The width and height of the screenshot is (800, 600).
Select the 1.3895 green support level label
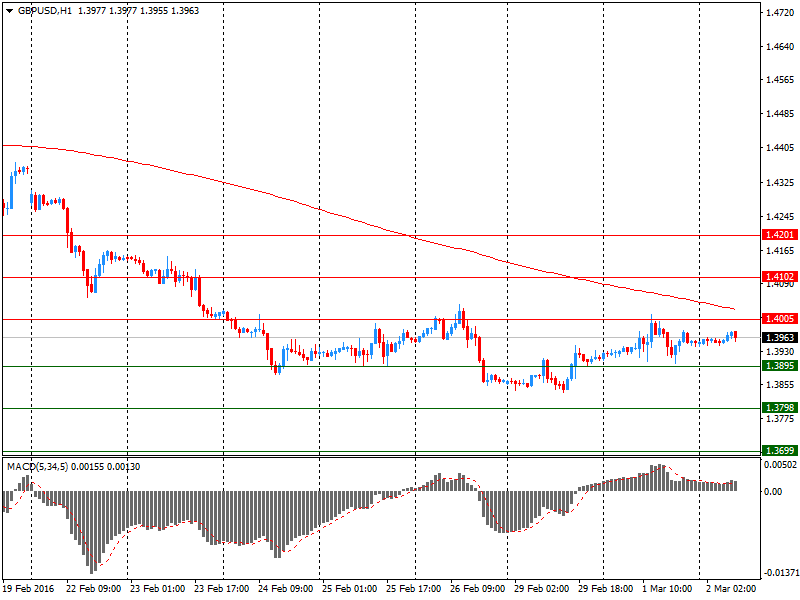click(x=779, y=365)
